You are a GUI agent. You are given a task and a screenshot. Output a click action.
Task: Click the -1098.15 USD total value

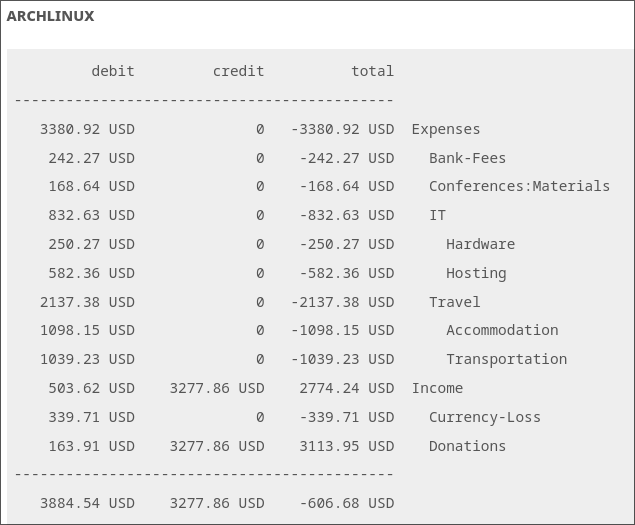point(343,330)
